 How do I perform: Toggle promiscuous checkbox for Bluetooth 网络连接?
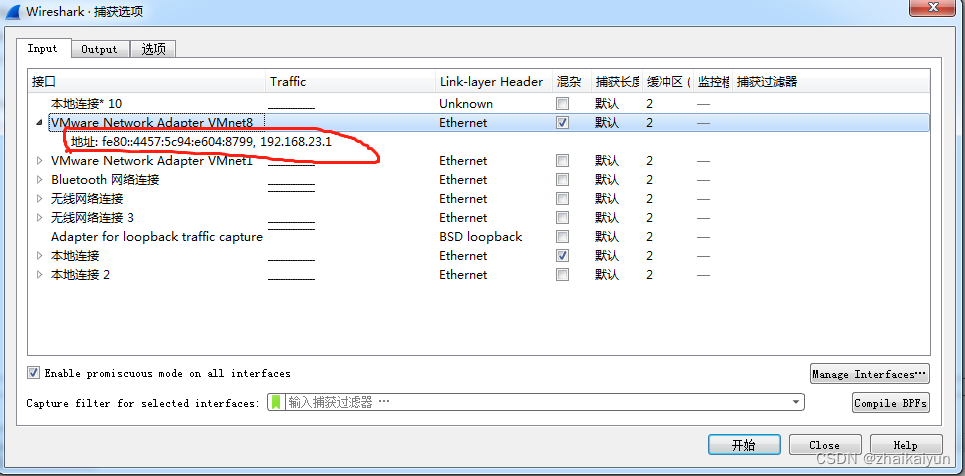click(x=562, y=180)
